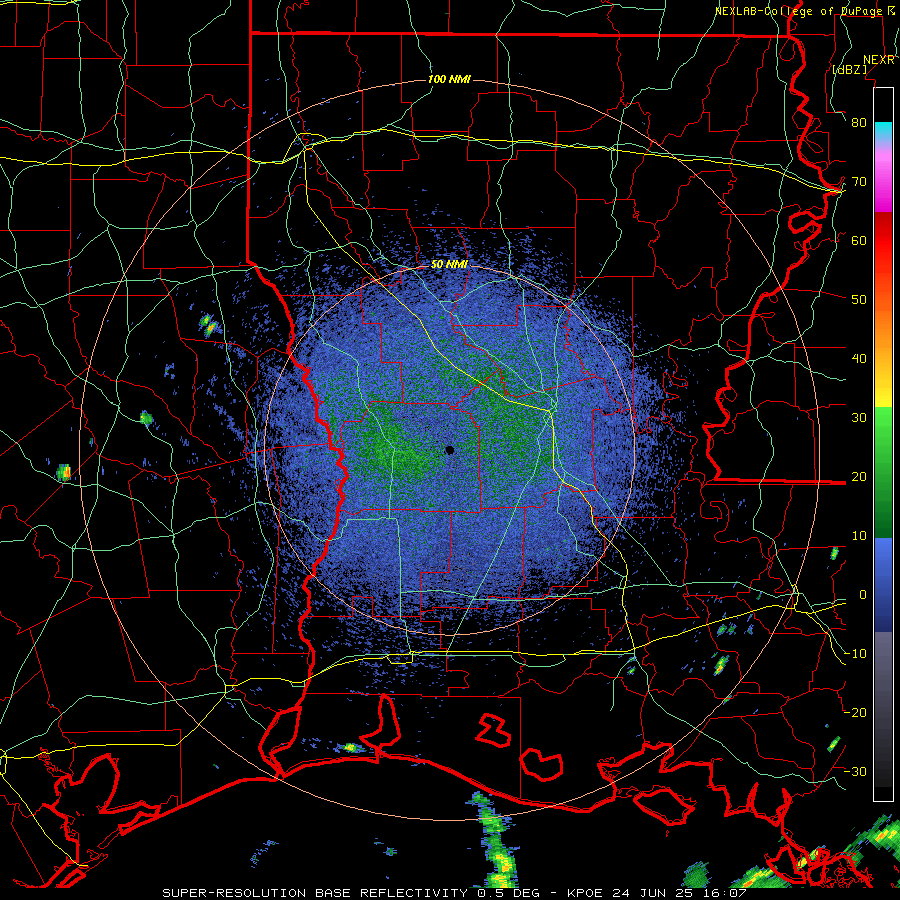Click the 40 value on the dBZ scale
900x900 pixels.
tap(859, 359)
